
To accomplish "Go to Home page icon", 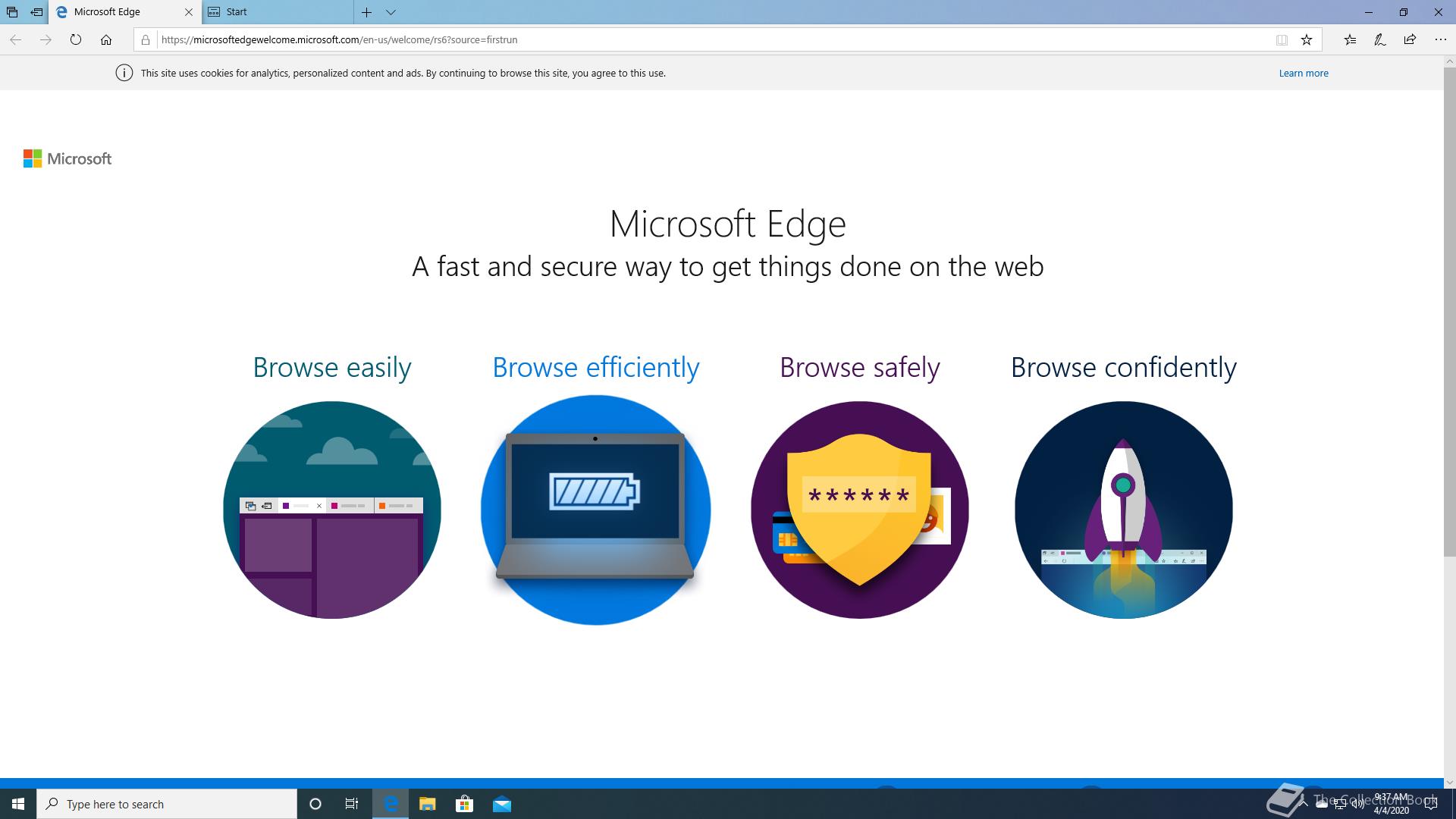I will pos(106,39).
